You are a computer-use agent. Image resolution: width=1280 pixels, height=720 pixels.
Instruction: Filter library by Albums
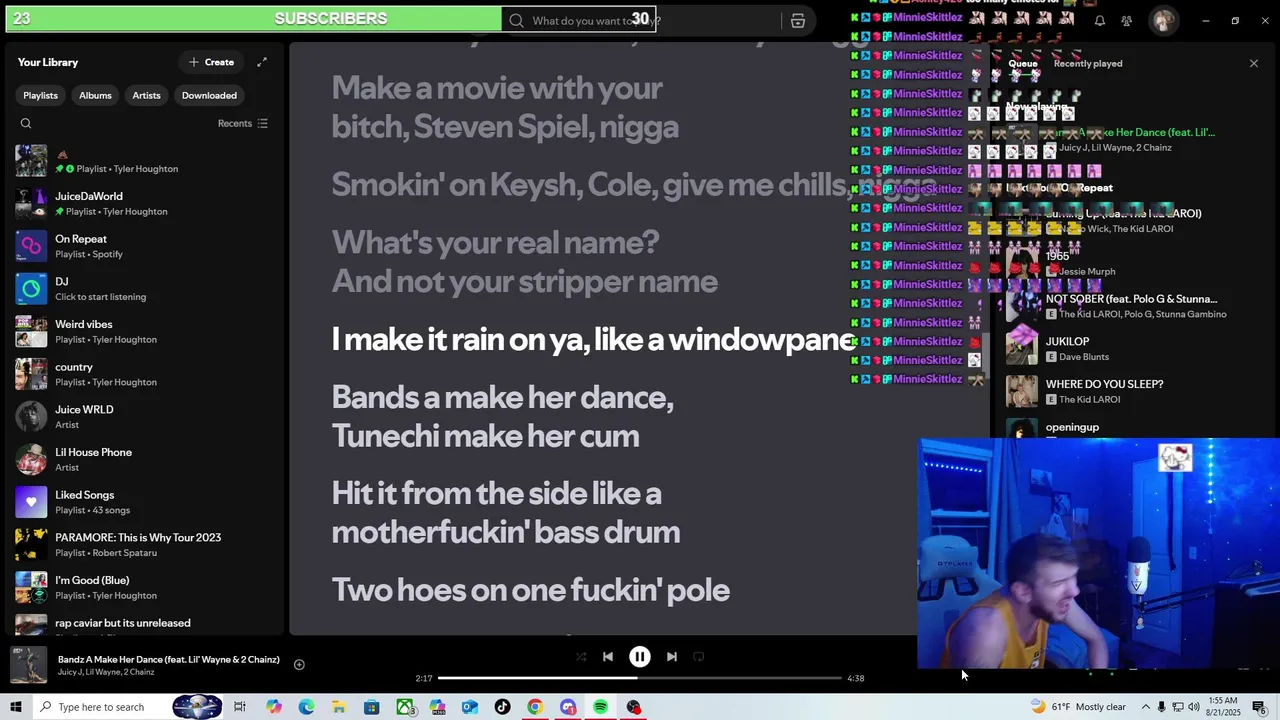[x=95, y=95]
